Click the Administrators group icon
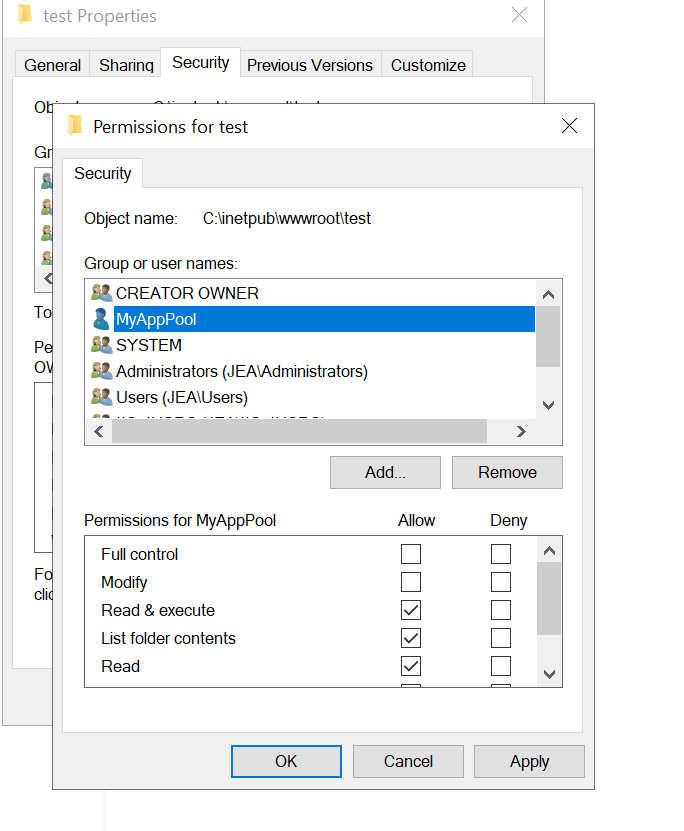 (101, 371)
